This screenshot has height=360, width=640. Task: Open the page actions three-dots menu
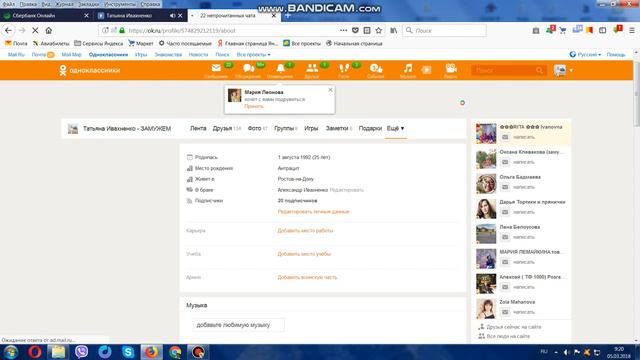pos(343,31)
